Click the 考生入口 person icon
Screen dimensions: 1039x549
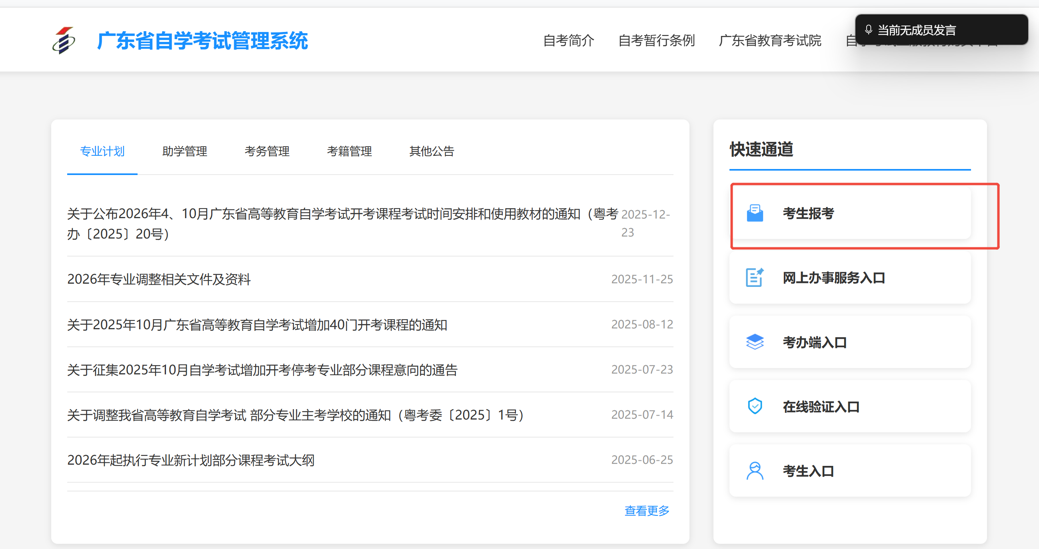point(755,471)
